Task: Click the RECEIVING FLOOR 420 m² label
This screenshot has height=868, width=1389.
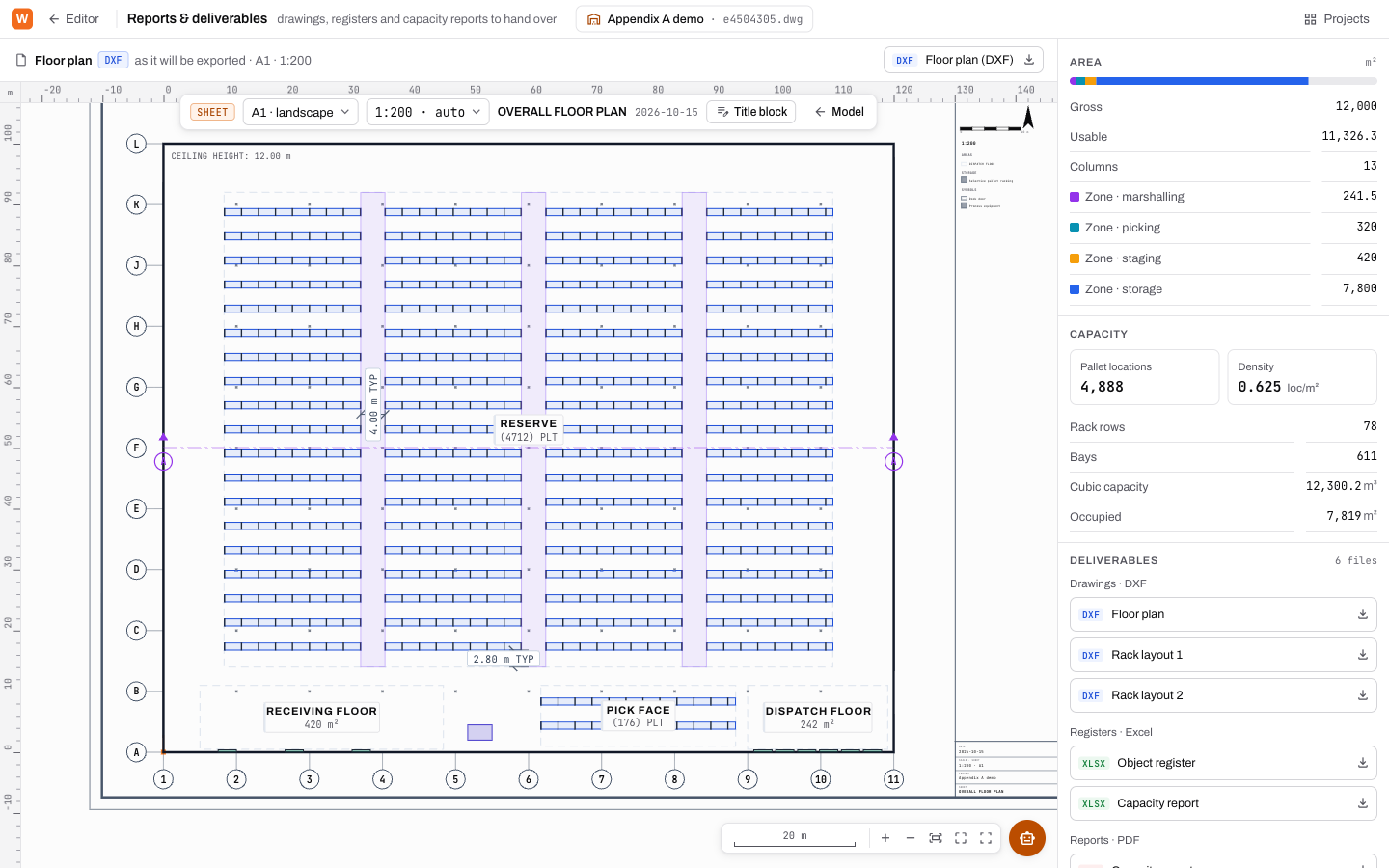Action: coord(321,717)
